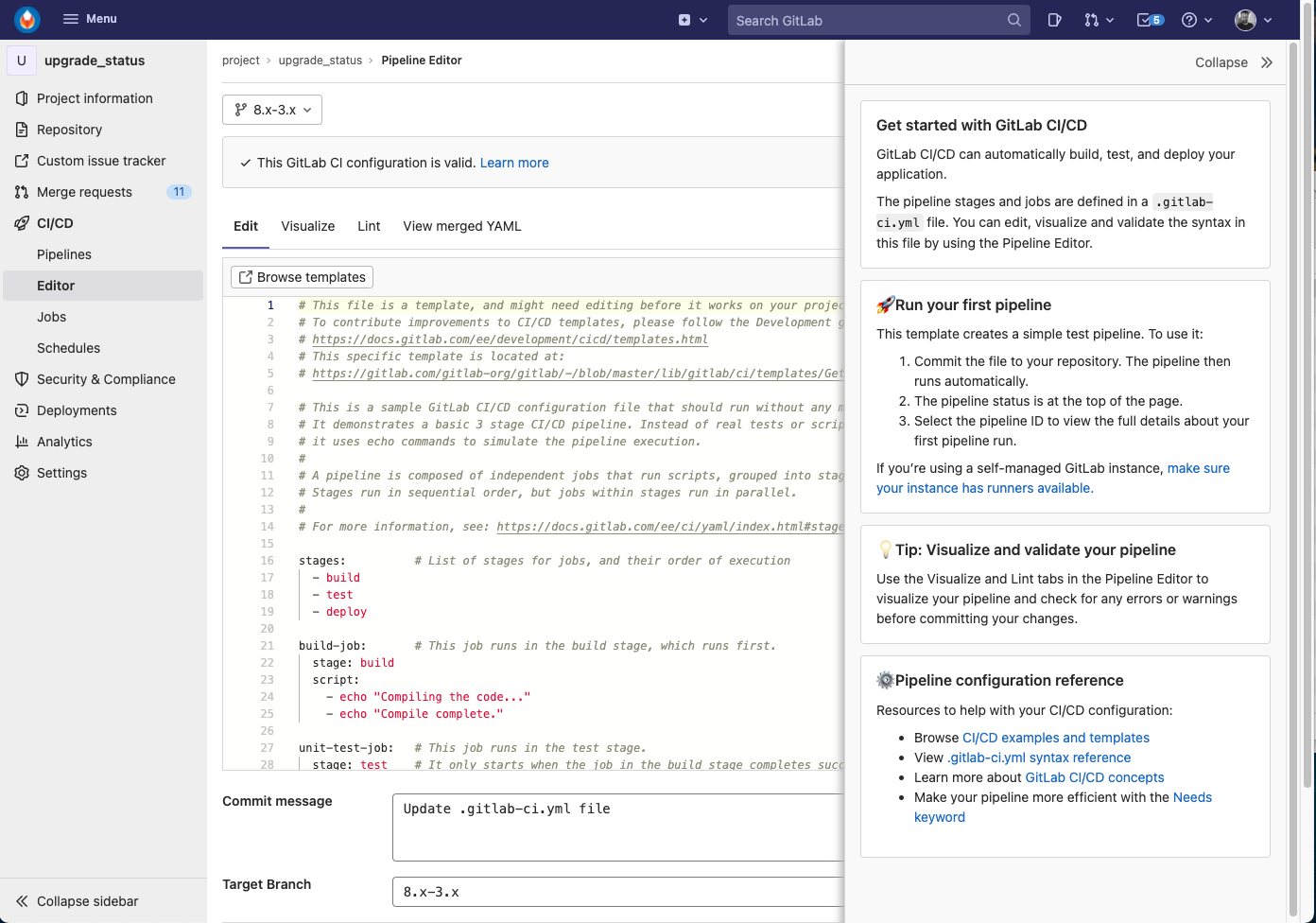Click the search magnifier icon
This screenshot has height=923, width=1316.
click(1014, 20)
